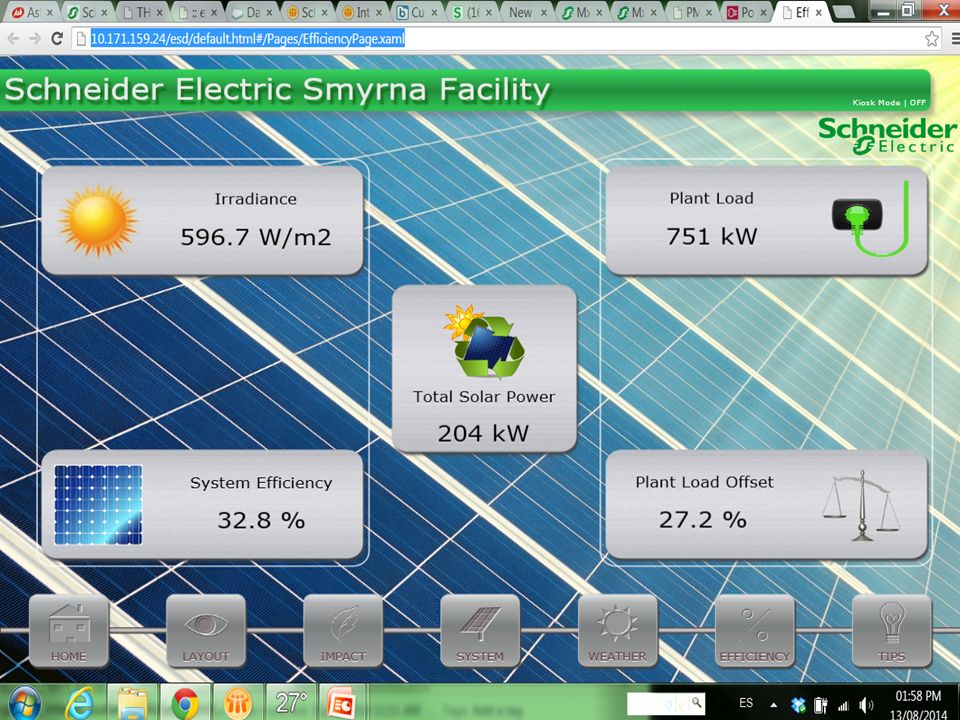
Task: Click the Total Solar Power value 204 kW
Action: click(x=483, y=433)
